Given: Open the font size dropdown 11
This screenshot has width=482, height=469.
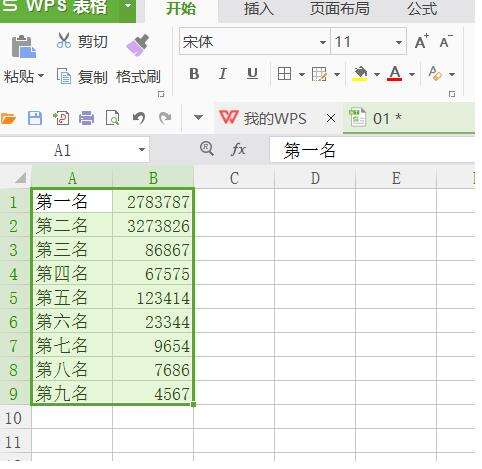Looking at the screenshot, I should tap(399, 42).
